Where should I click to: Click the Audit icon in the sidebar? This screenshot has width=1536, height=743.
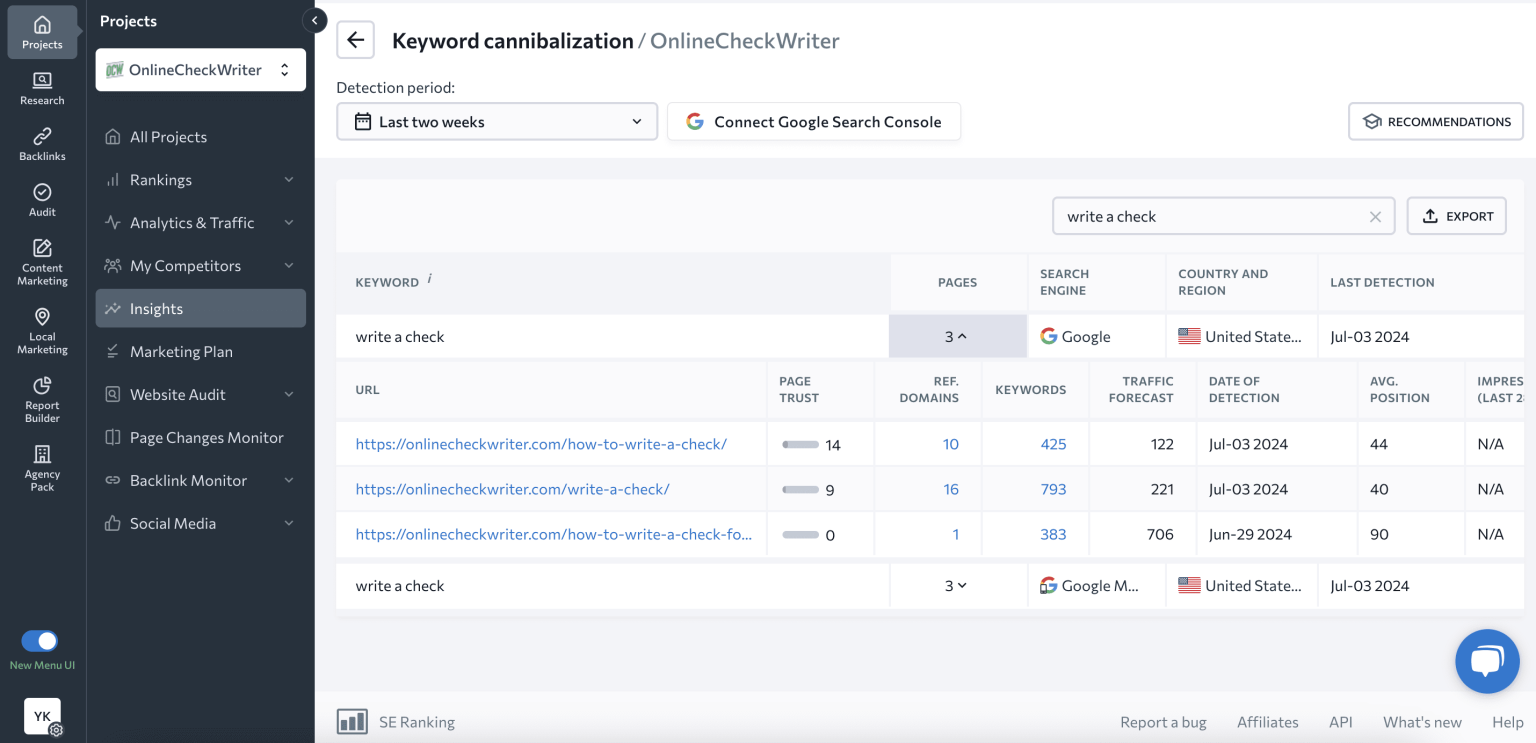[x=42, y=192]
